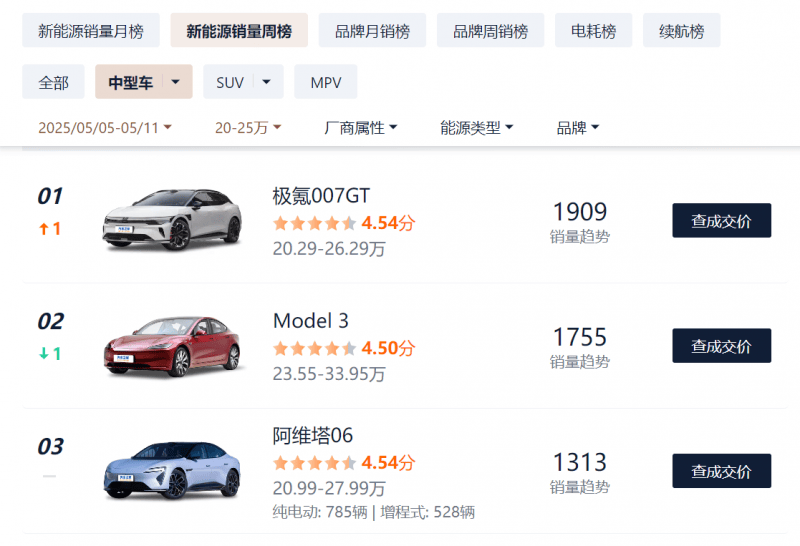Expand the 中型车 dropdown arrow
The image size is (800, 546).
(176, 82)
